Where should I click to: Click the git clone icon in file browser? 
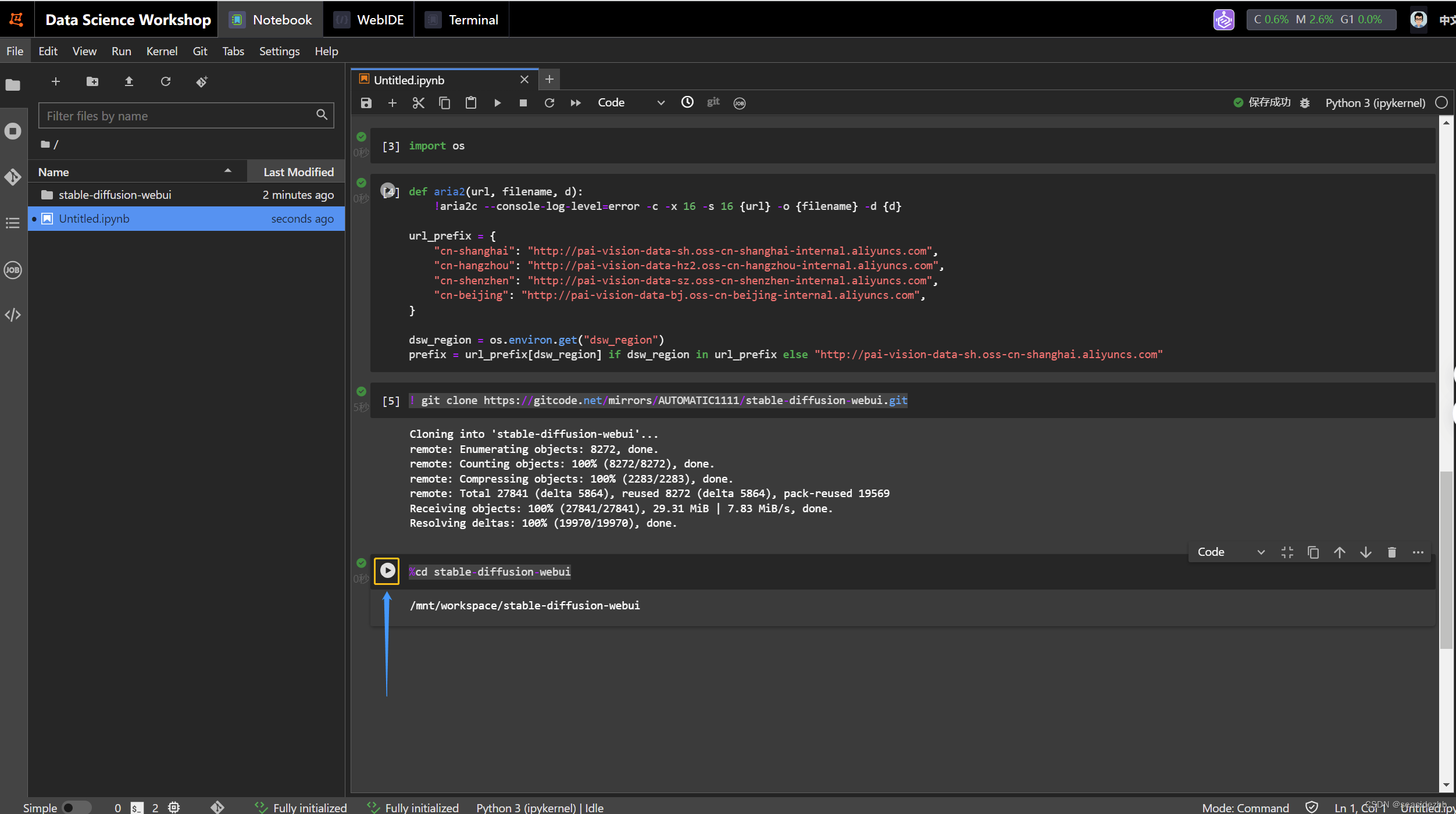click(x=202, y=81)
